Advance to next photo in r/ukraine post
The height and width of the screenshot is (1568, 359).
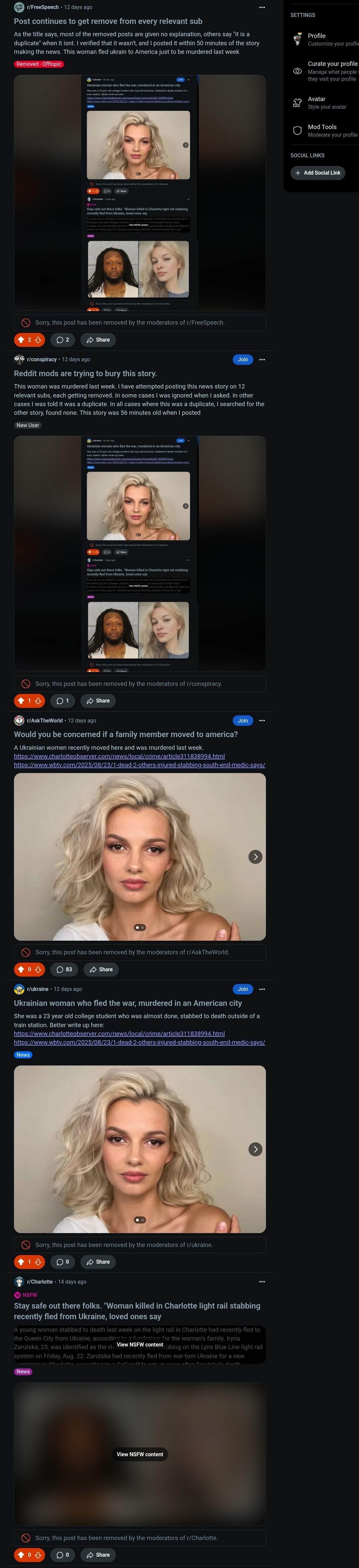click(x=256, y=1149)
